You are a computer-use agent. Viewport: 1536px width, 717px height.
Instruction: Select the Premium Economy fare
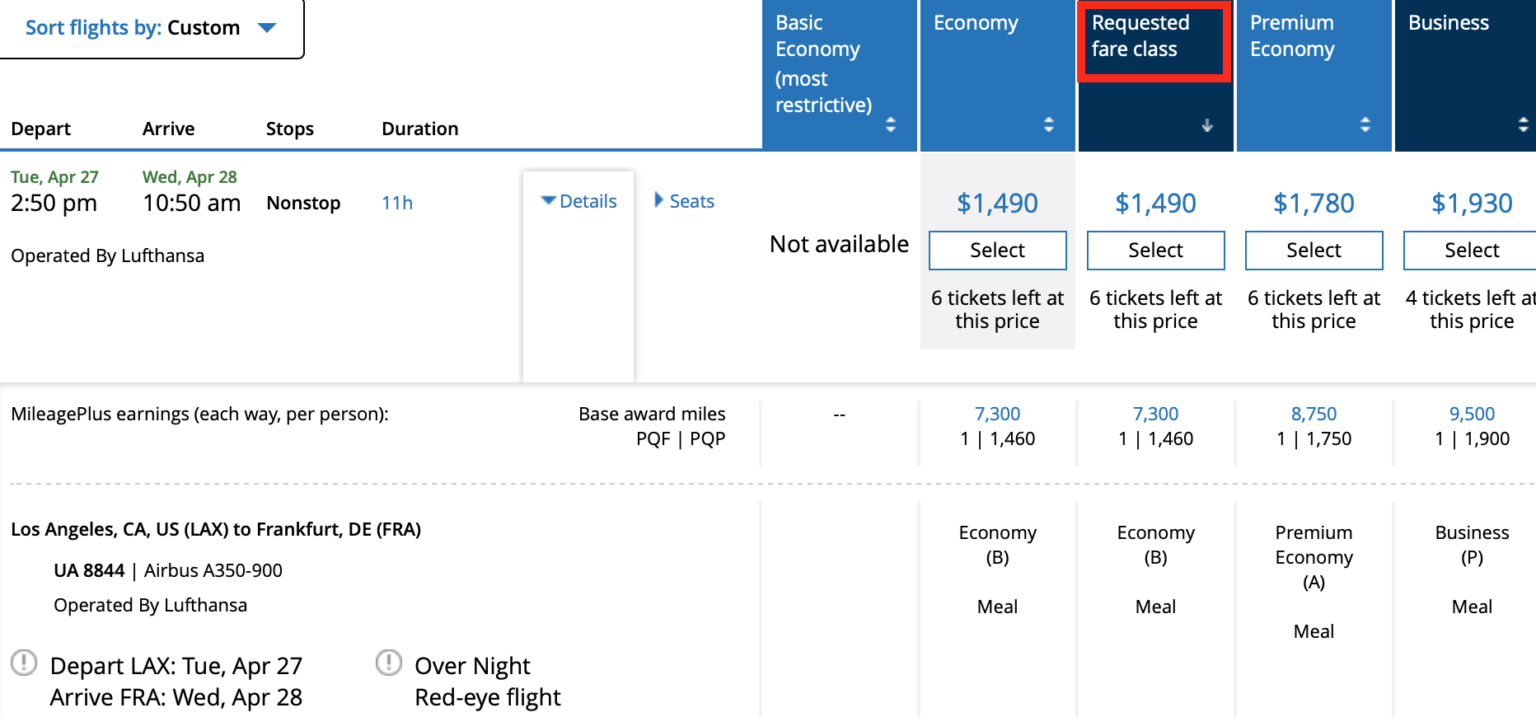1313,250
